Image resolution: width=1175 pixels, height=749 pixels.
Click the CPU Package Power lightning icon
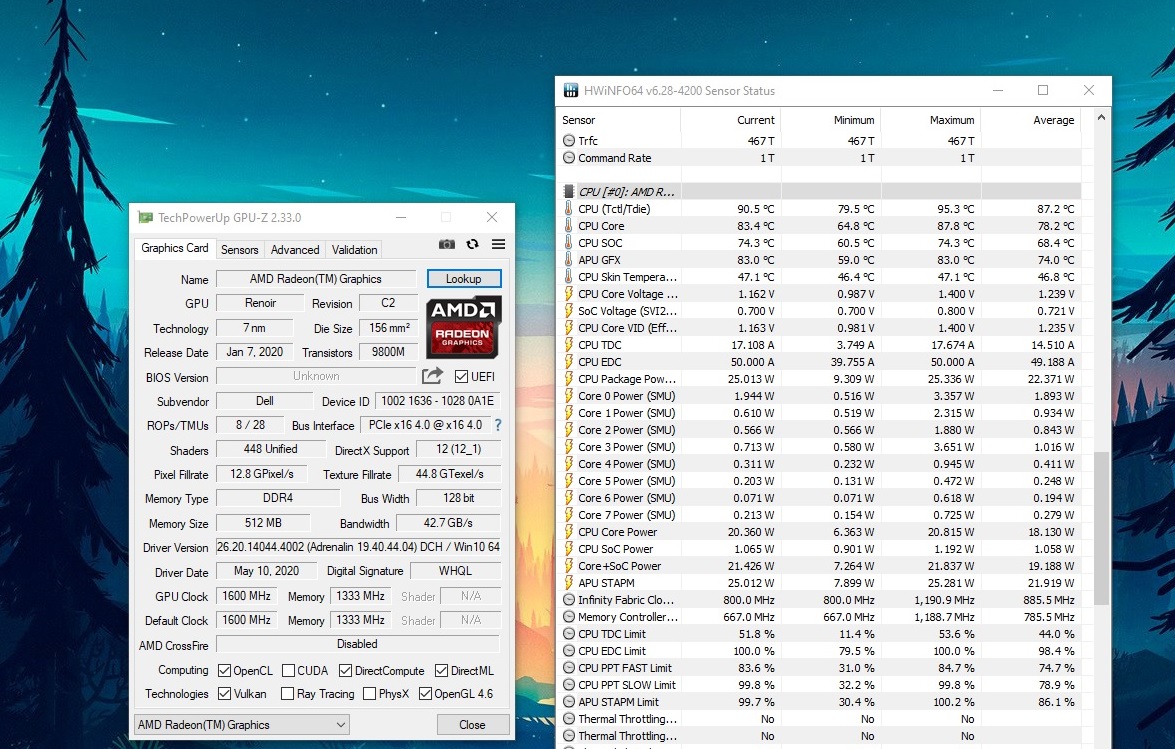[569, 379]
